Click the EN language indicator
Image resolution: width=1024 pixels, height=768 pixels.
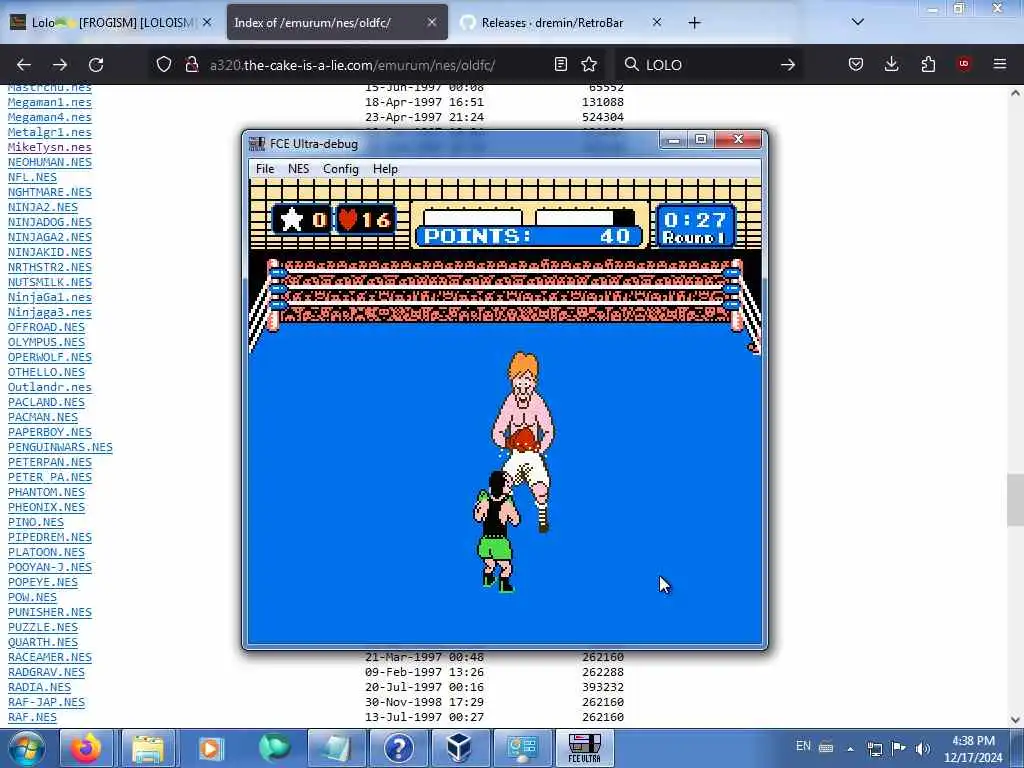[803, 746]
